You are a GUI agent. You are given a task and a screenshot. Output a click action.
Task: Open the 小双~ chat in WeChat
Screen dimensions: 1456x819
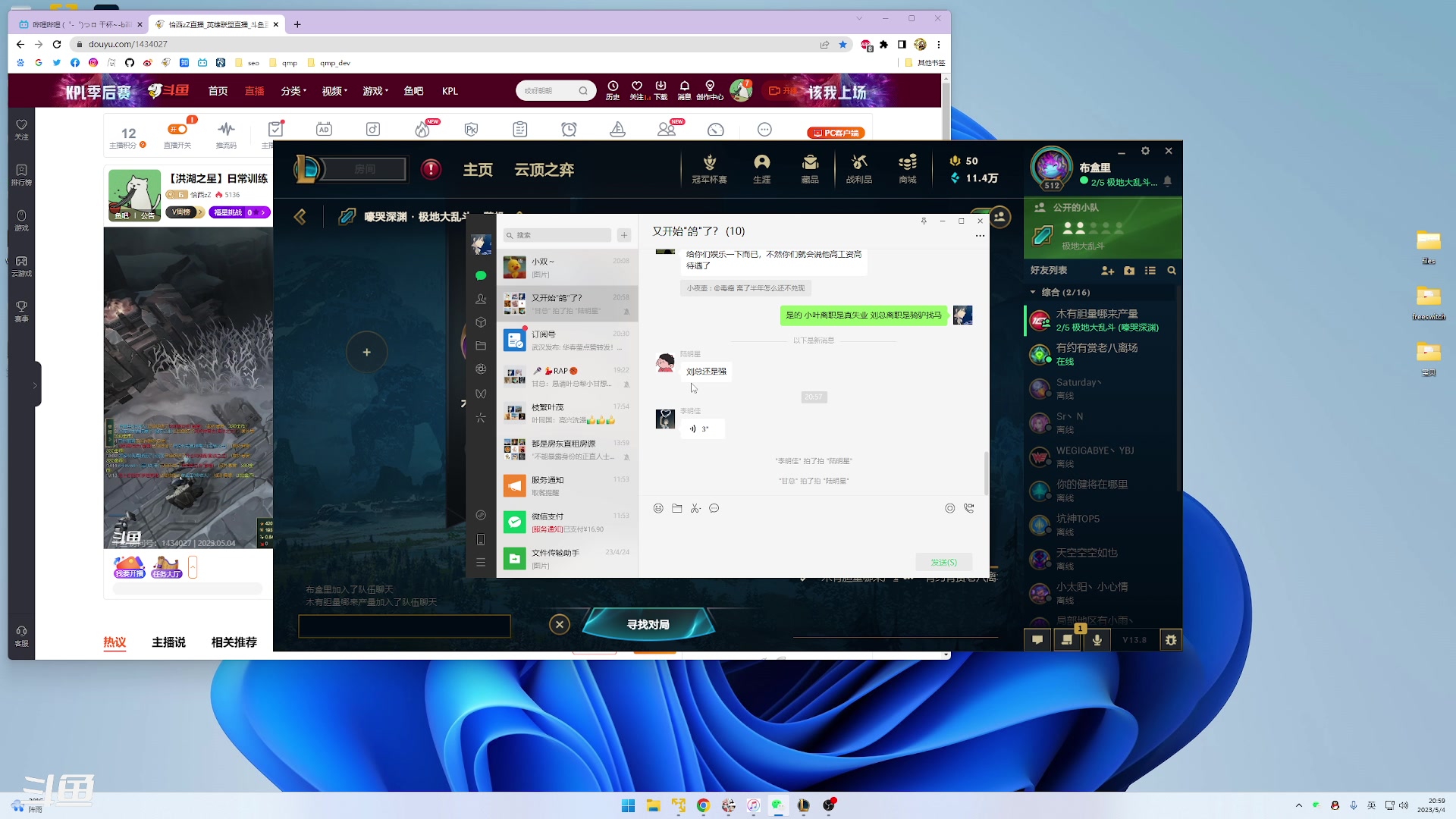(567, 267)
